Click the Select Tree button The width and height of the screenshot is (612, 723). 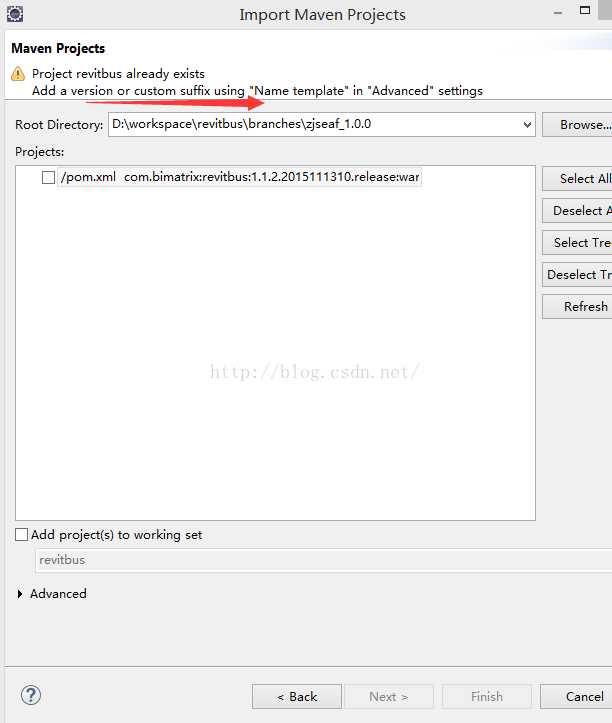click(x=578, y=243)
